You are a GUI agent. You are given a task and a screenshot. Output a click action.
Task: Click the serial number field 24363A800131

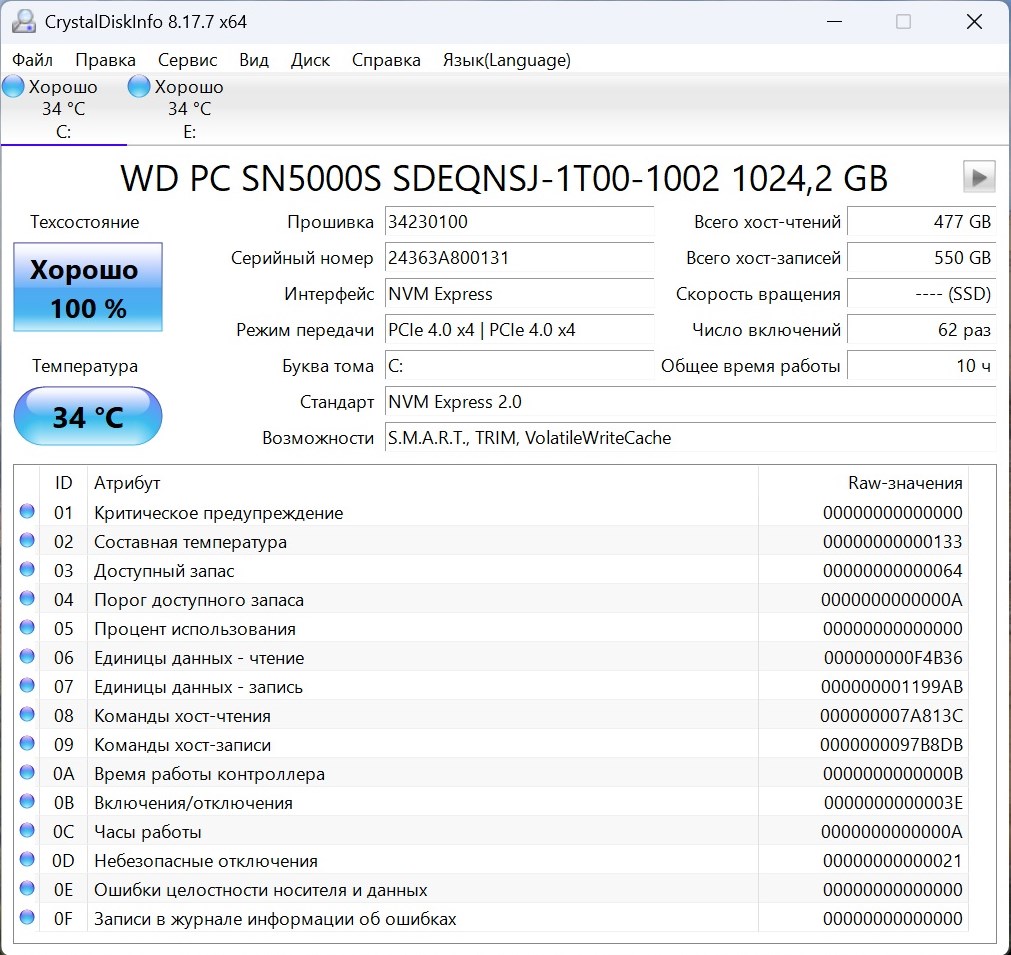(x=519, y=258)
